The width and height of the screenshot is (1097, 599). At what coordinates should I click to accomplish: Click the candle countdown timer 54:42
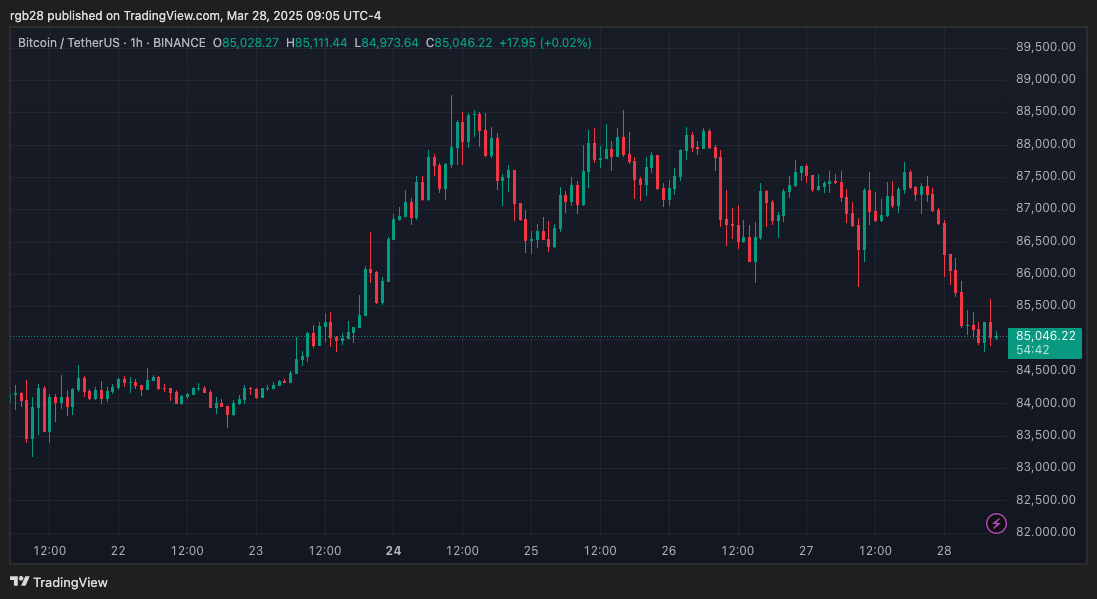pos(1035,352)
